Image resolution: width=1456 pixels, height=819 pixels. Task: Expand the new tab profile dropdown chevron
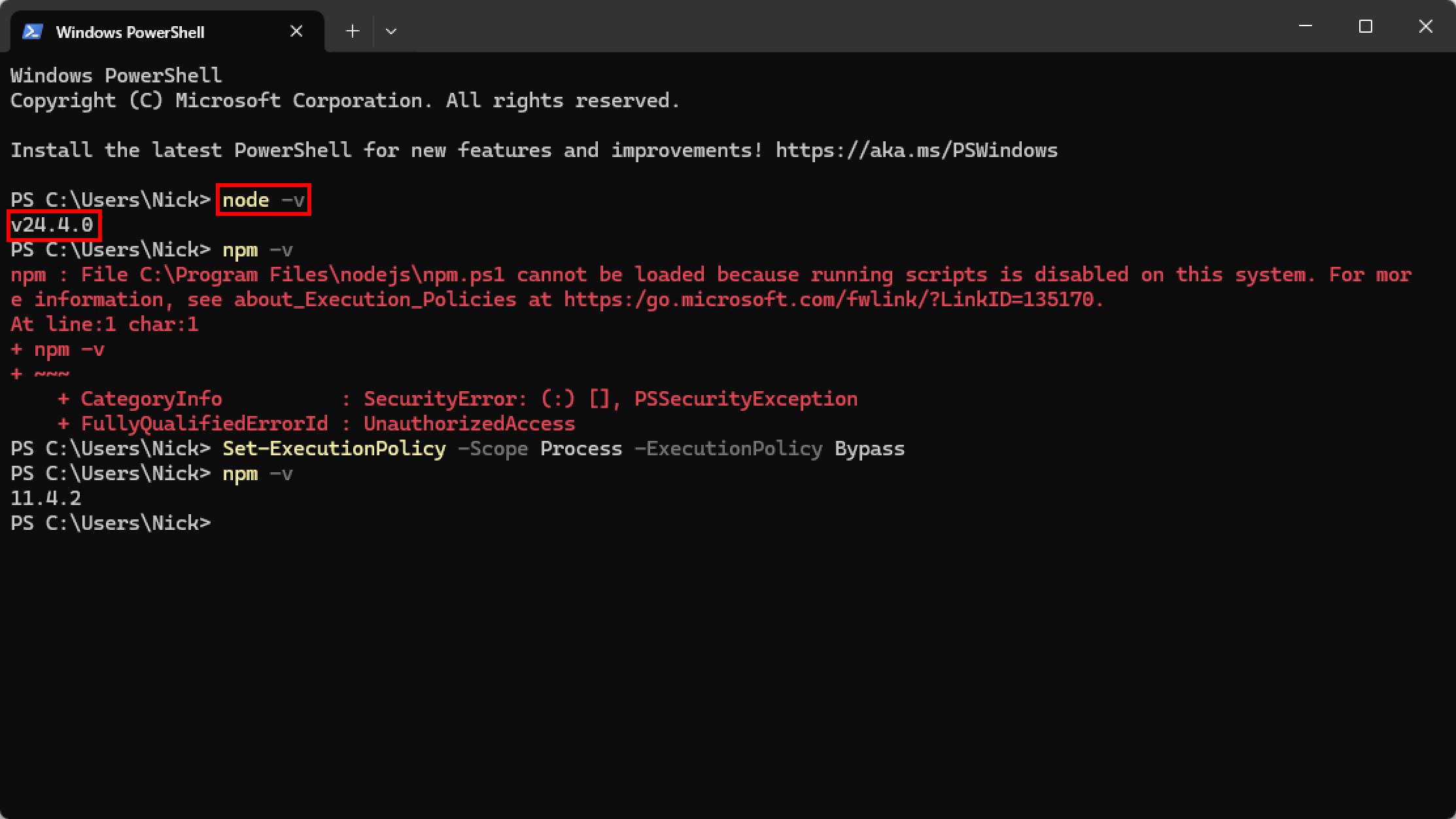391,31
